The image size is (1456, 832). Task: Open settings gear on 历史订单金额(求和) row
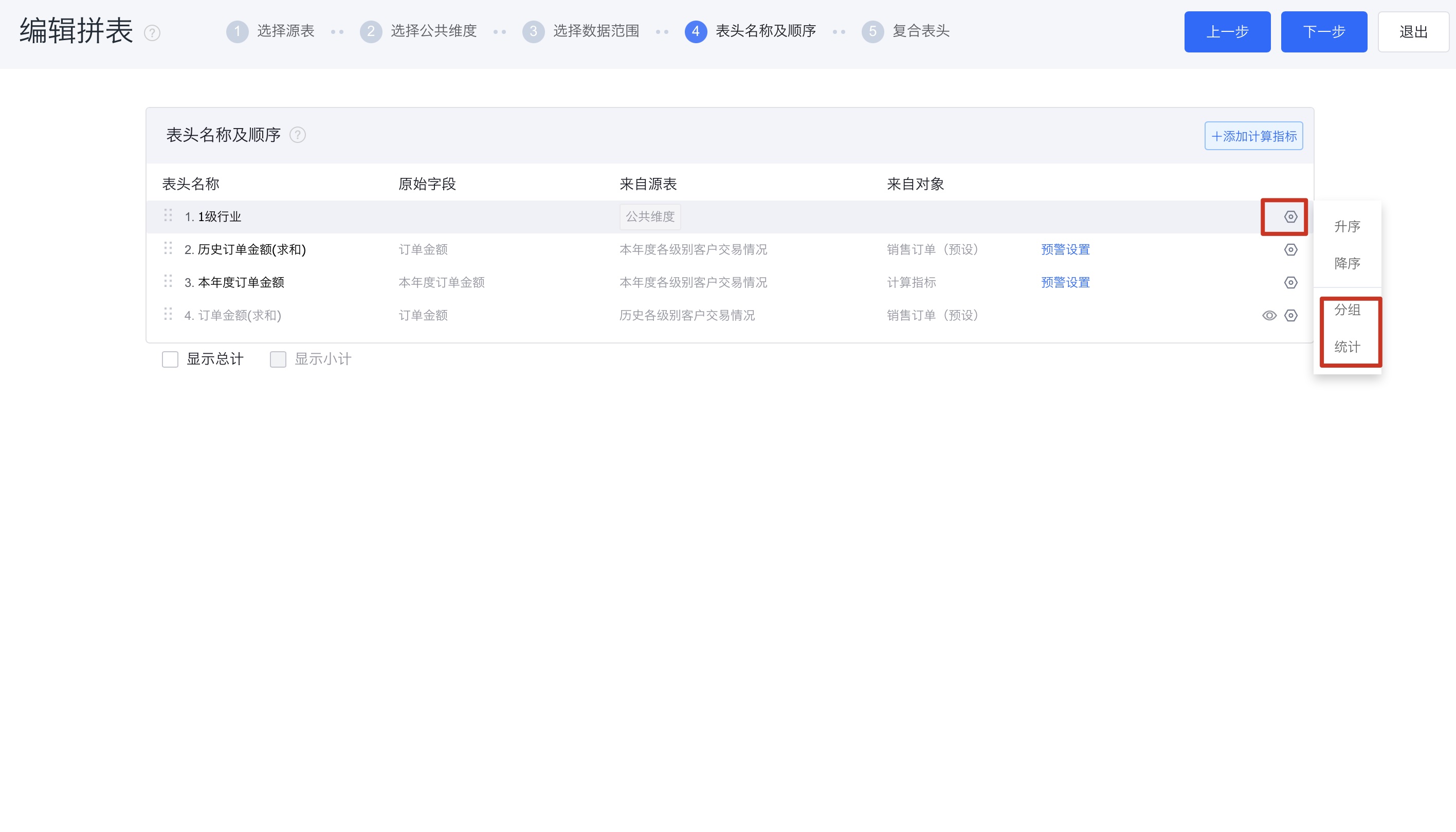[1290, 249]
